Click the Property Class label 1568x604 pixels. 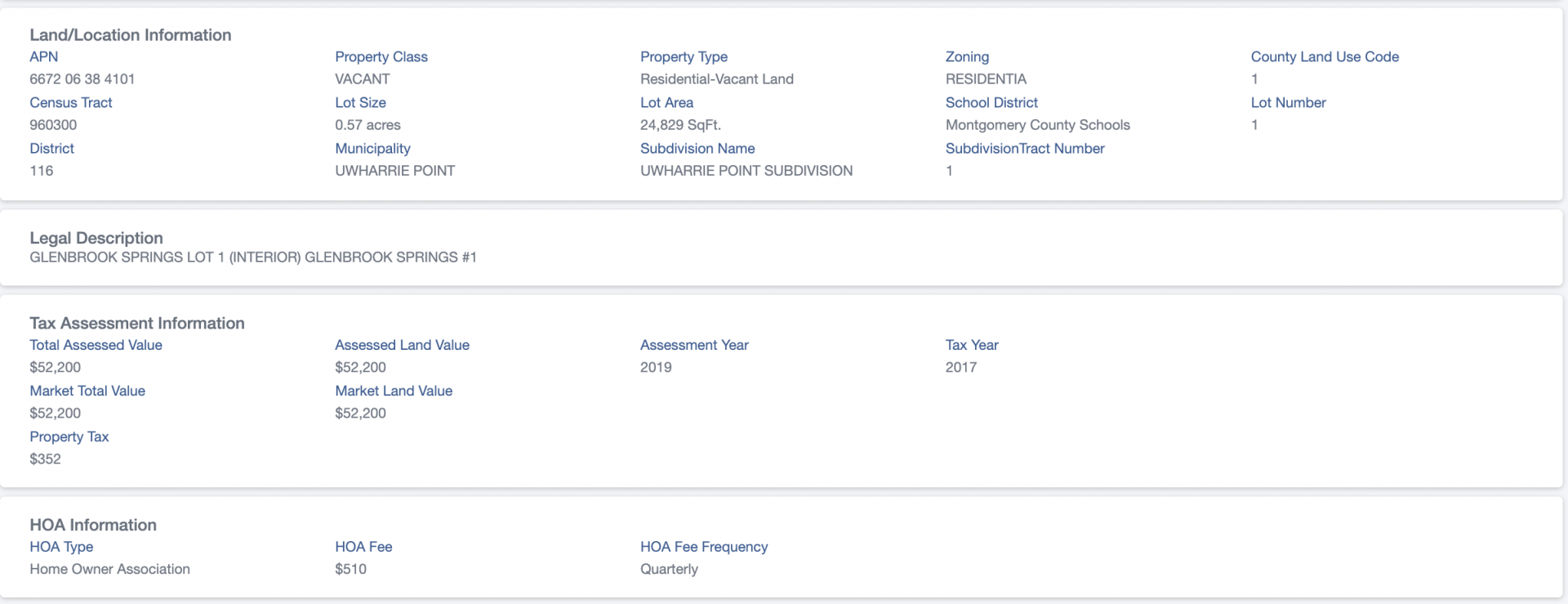381,57
